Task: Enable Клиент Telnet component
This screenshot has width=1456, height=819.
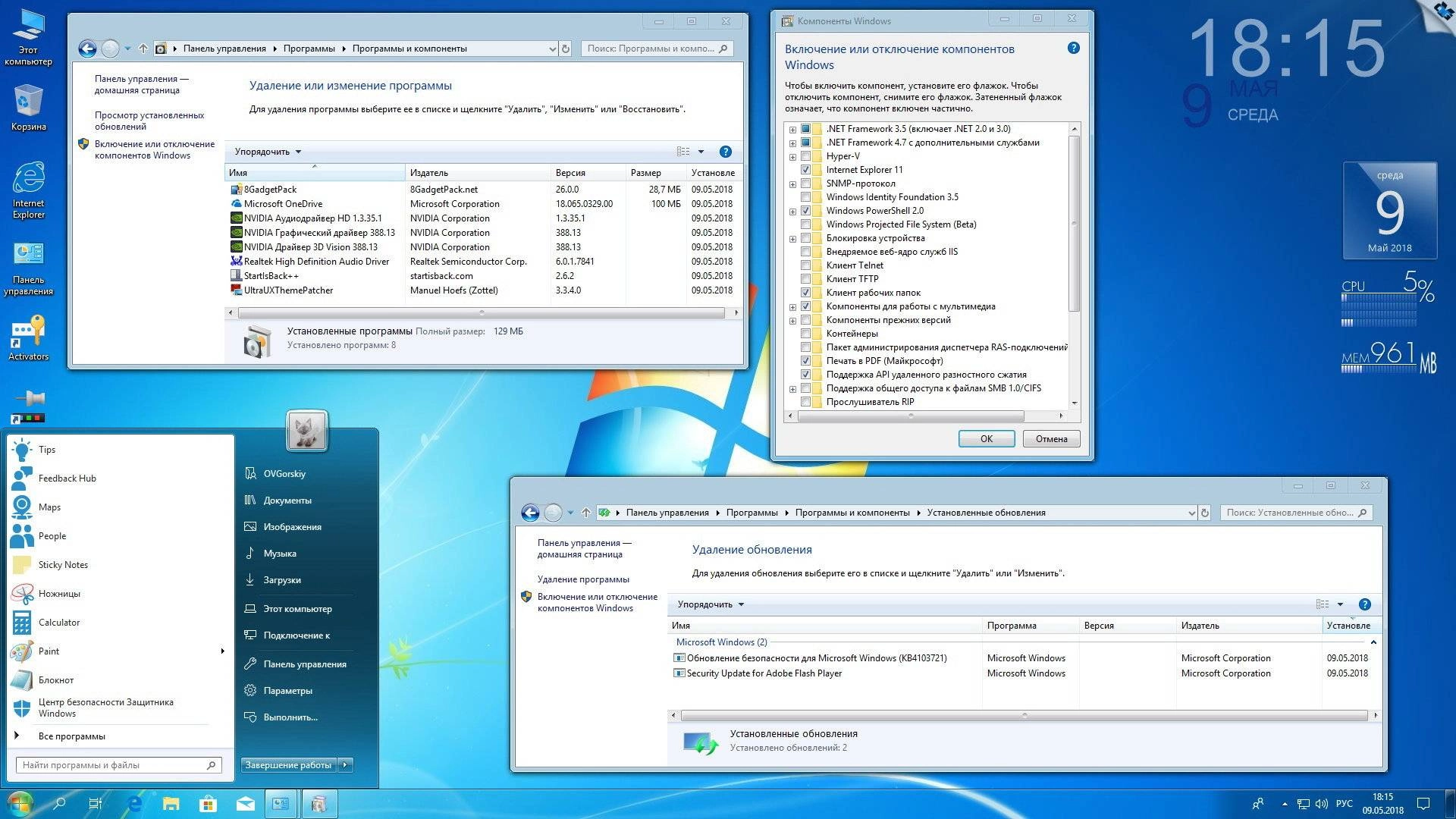Action: [805, 265]
